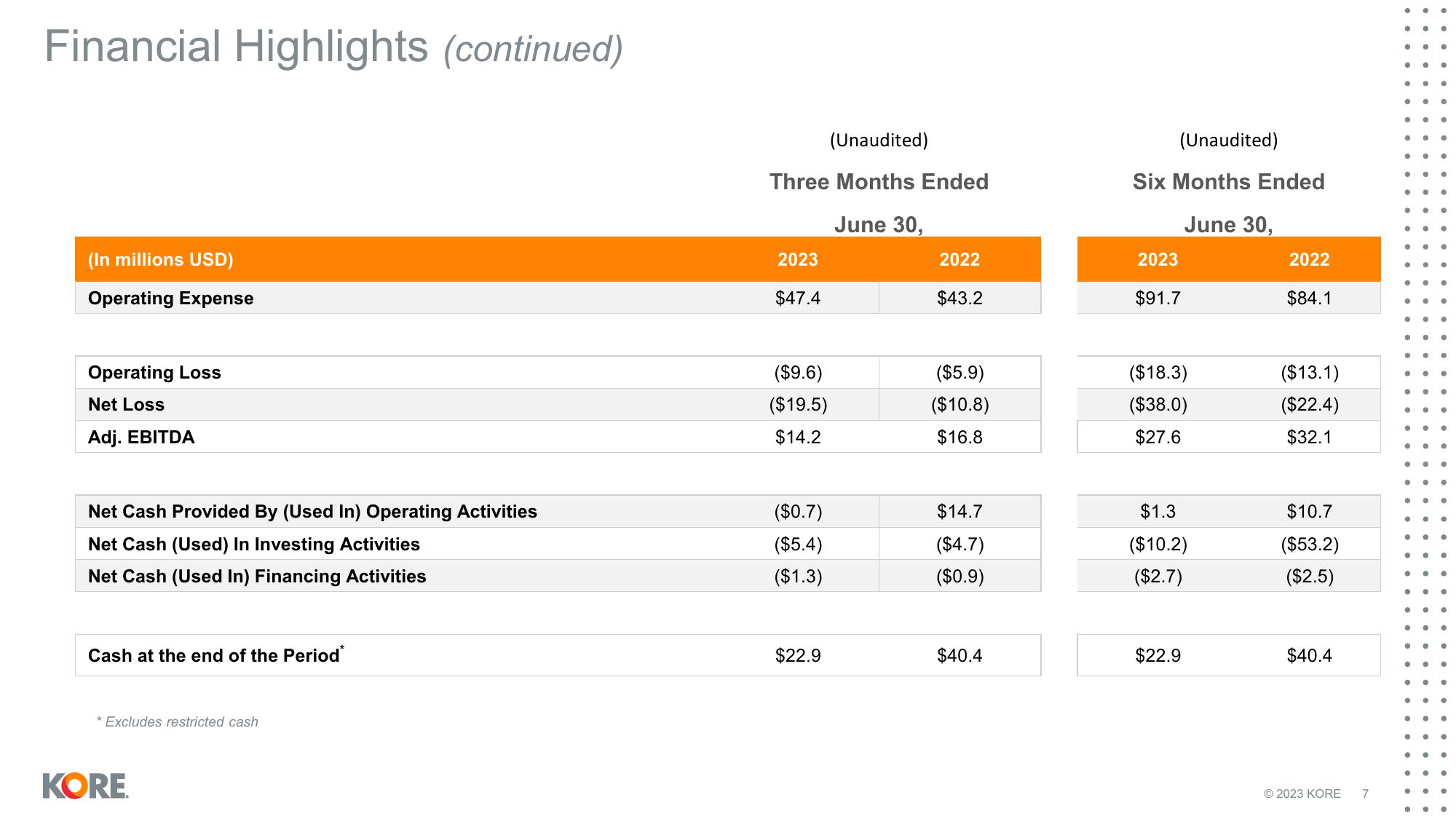Select the "($10.2)" investing activities value
The height and width of the screenshot is (819, 1456).
click(x=1158, y=545)
